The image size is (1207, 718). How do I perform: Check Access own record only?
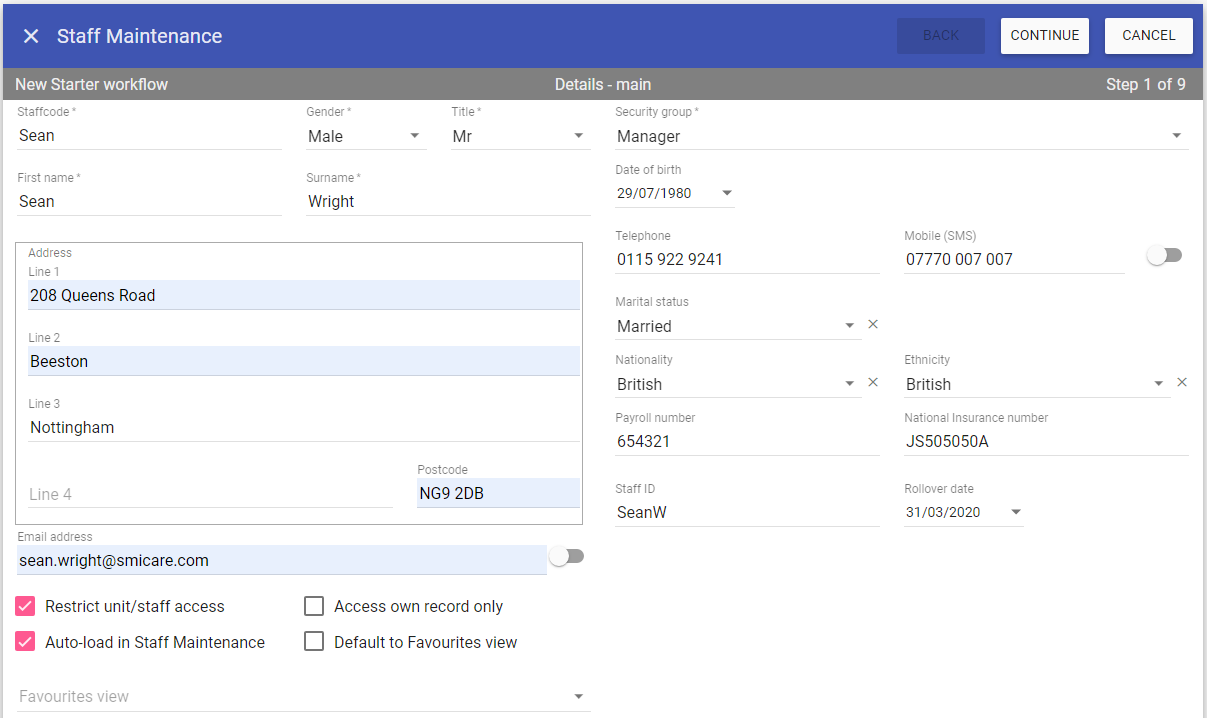pos(314,606)
